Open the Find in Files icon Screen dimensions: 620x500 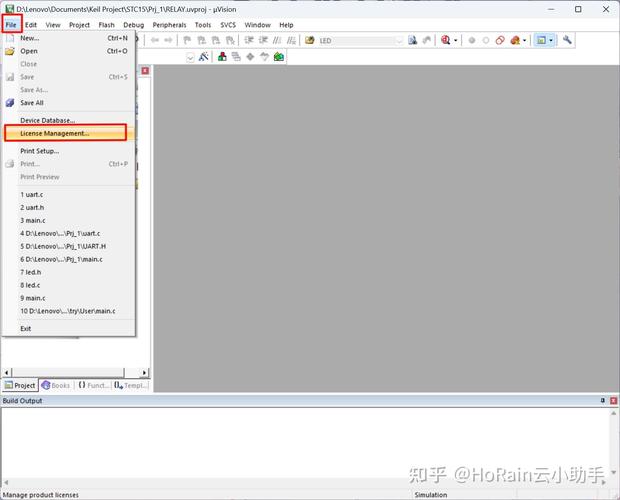coord(310,40)
